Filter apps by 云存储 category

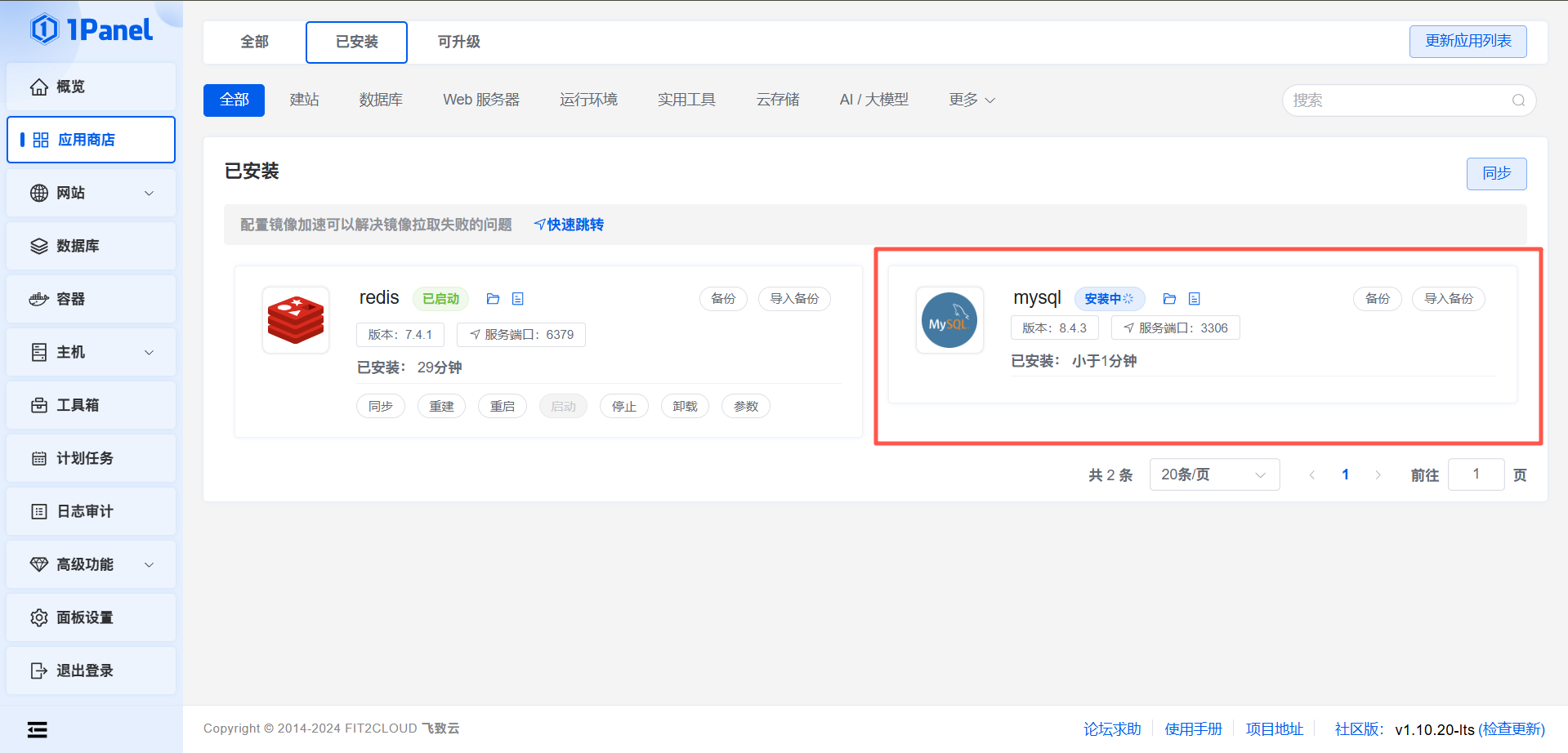pos(777,100)
